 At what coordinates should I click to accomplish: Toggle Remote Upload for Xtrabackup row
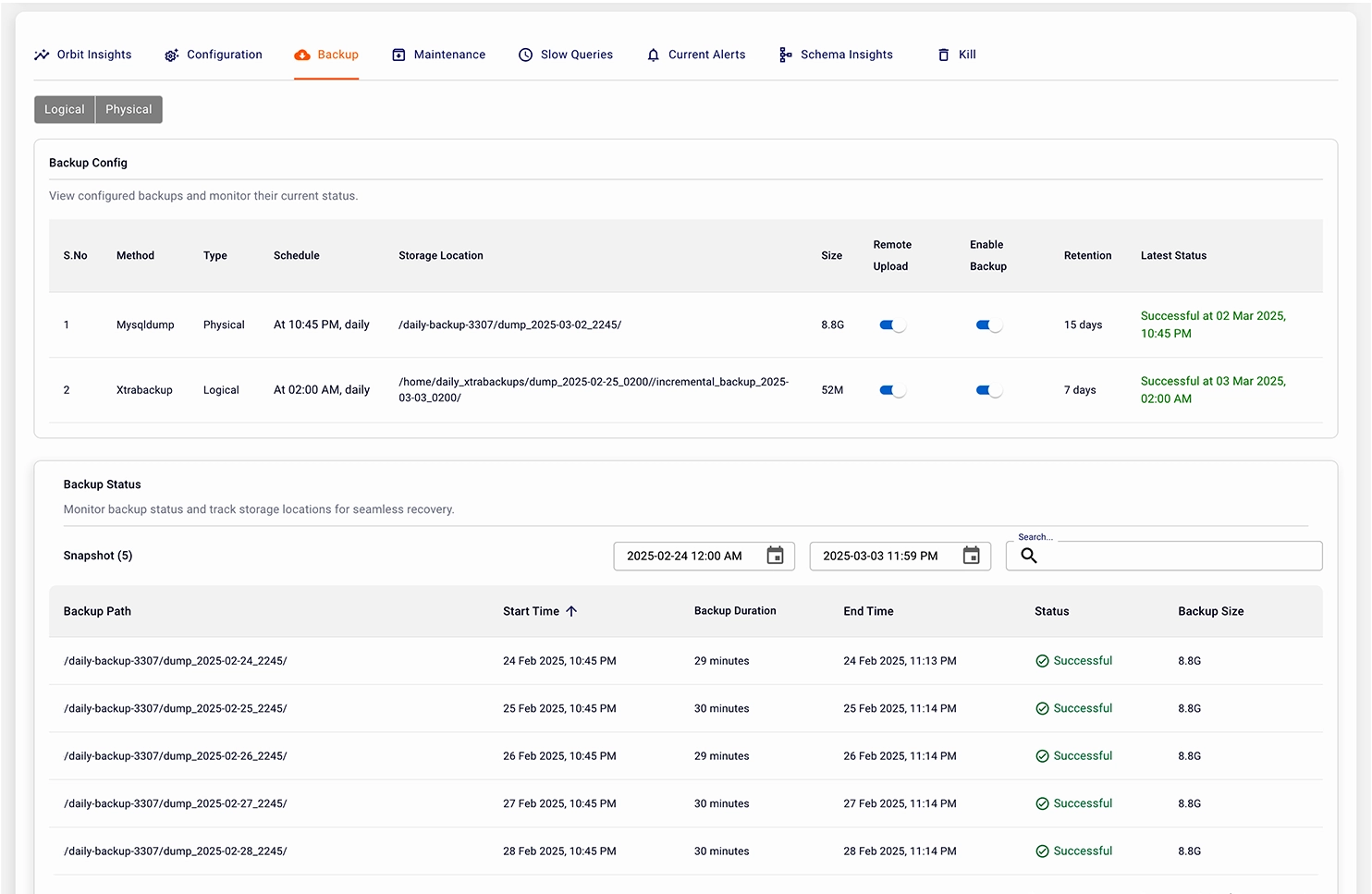click(892, 390)
